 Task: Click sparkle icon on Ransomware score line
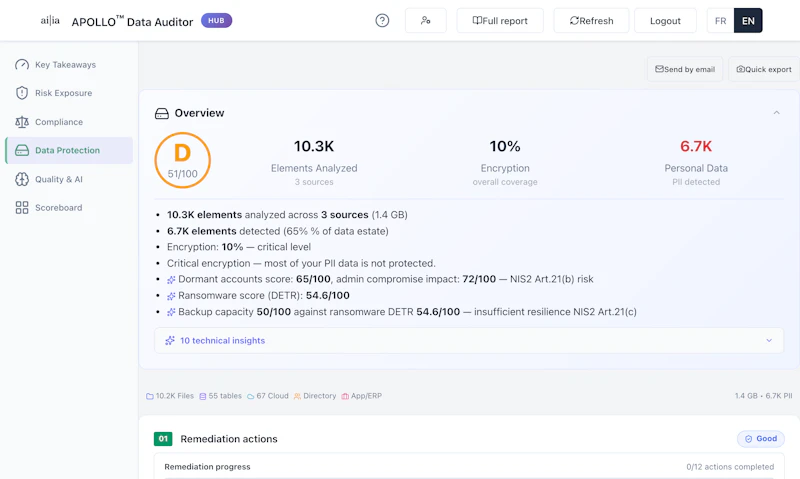click(171, 296)
